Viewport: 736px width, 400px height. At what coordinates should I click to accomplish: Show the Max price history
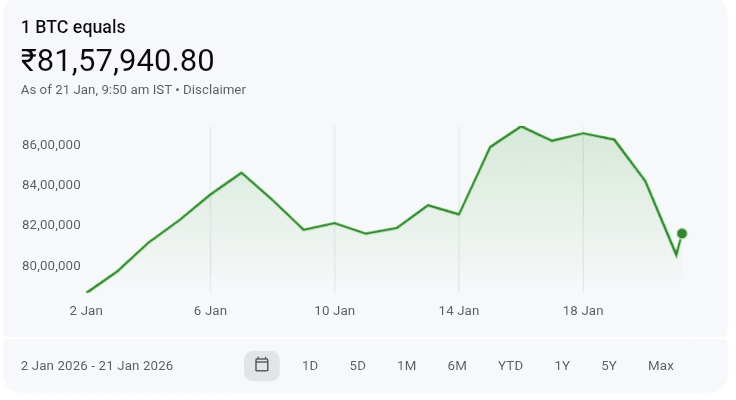point(661,365)
